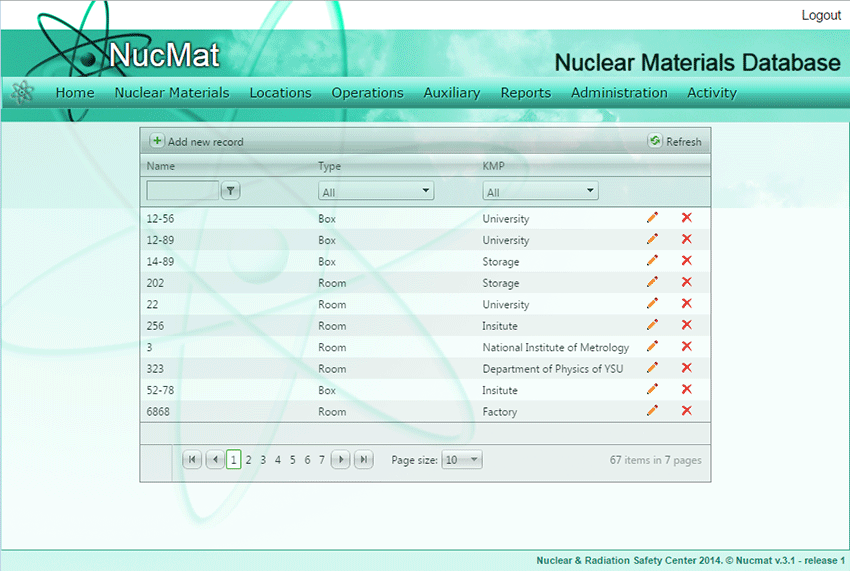
Task: Expand the Page size dropdown
Action: coord(462,460)
